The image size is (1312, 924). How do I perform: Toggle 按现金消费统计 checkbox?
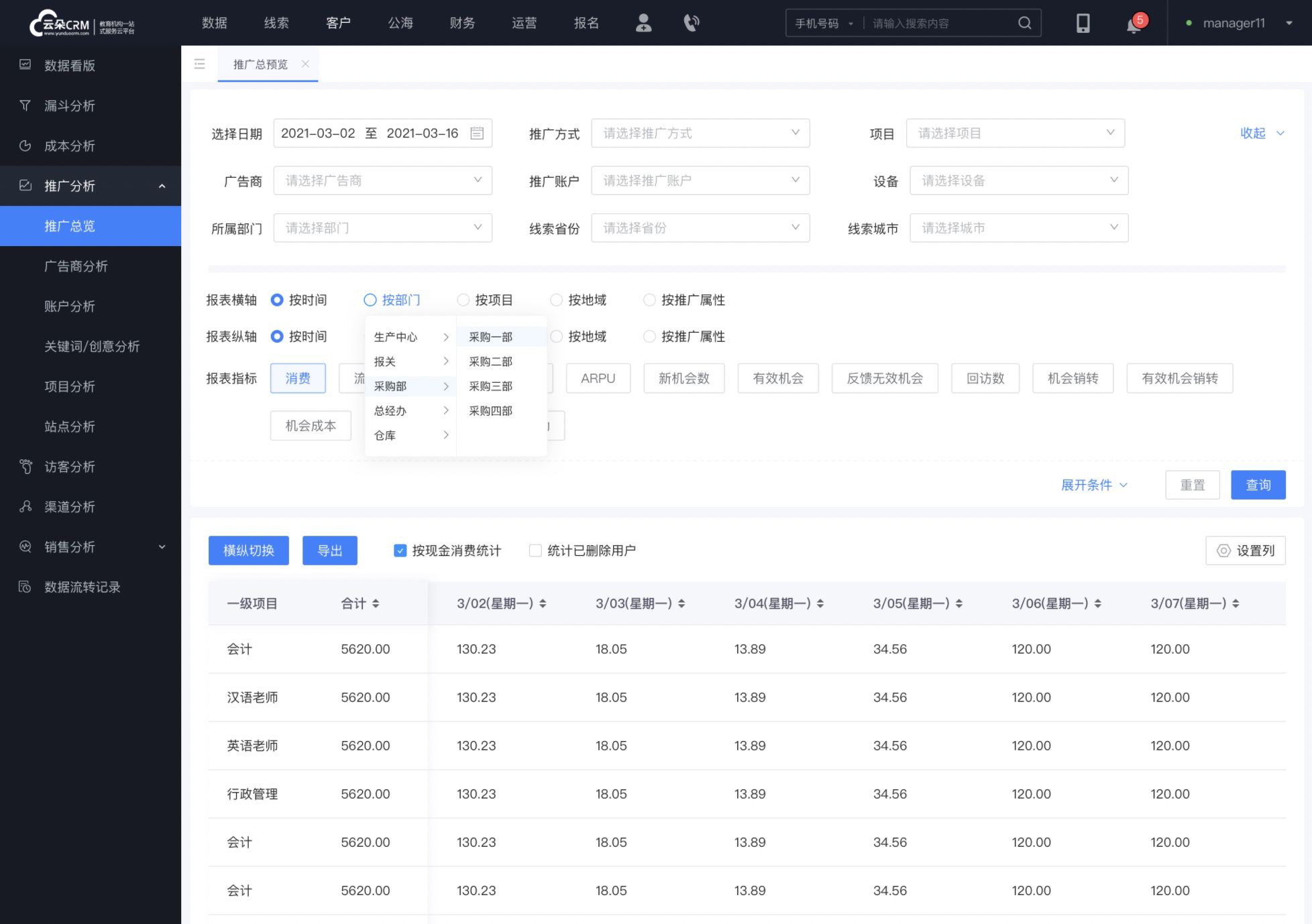point(401,551)
